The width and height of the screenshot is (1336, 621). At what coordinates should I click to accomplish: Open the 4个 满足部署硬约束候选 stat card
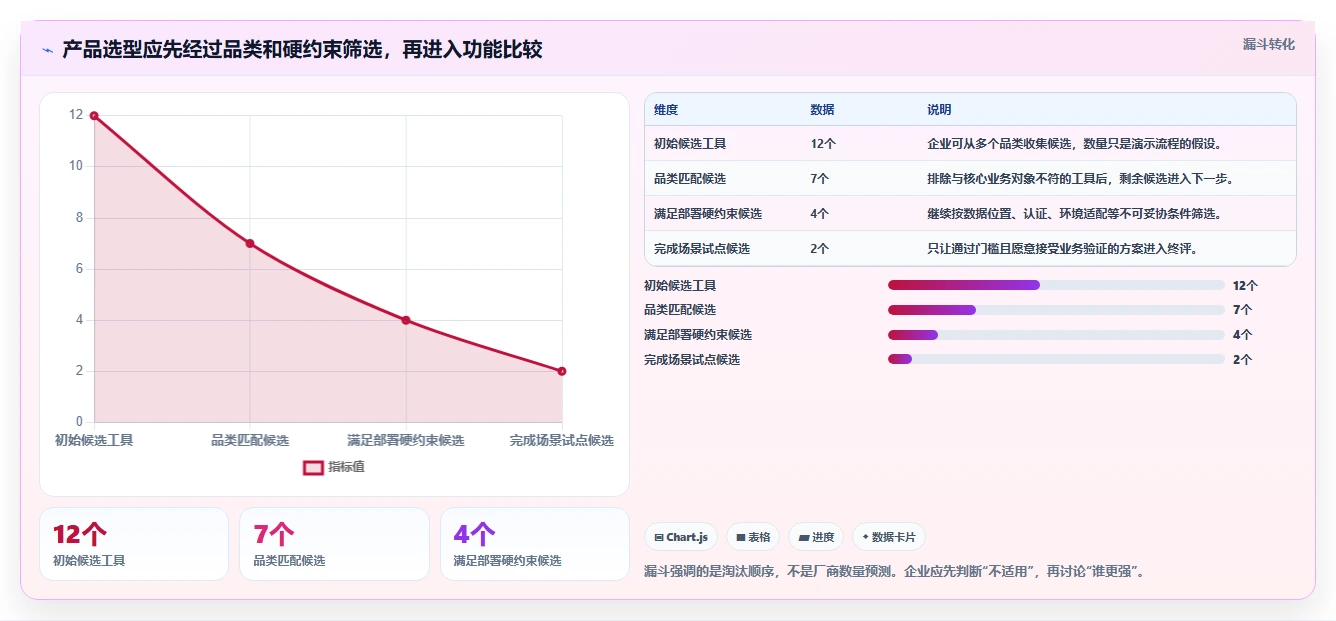click(535, 544)
